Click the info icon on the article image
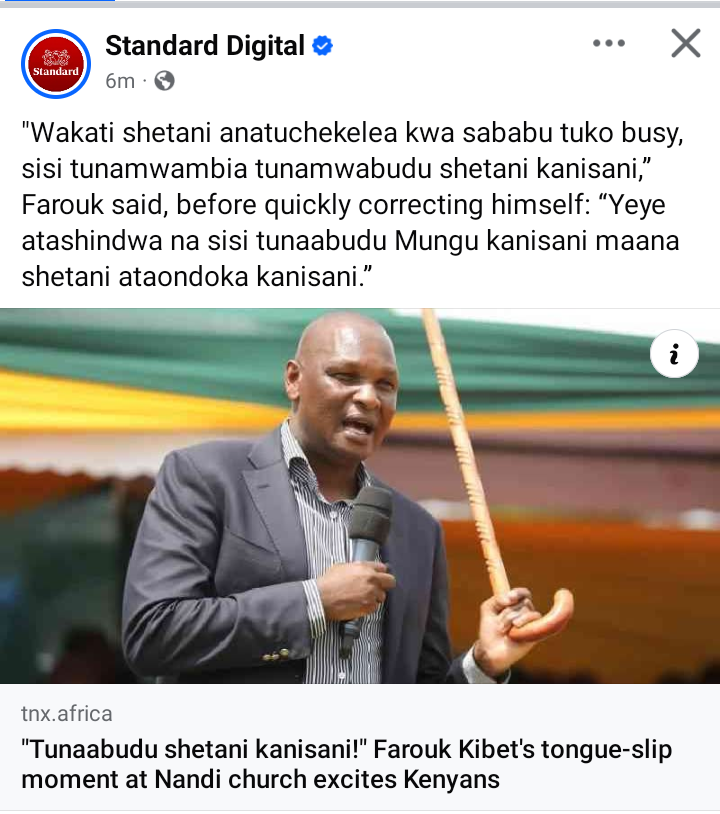The image size is (720, 814). [674, 354]
